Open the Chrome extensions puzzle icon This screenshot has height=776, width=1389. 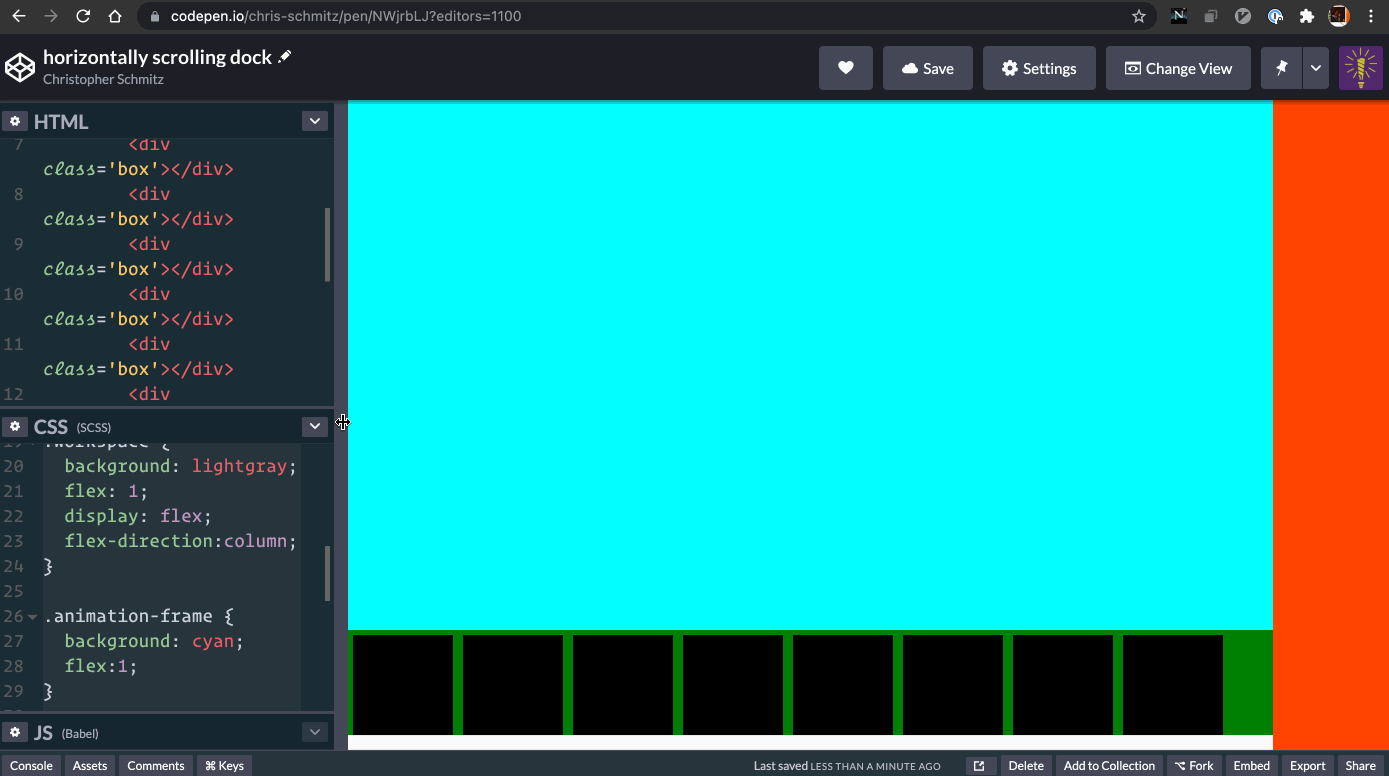point(1307,16)
